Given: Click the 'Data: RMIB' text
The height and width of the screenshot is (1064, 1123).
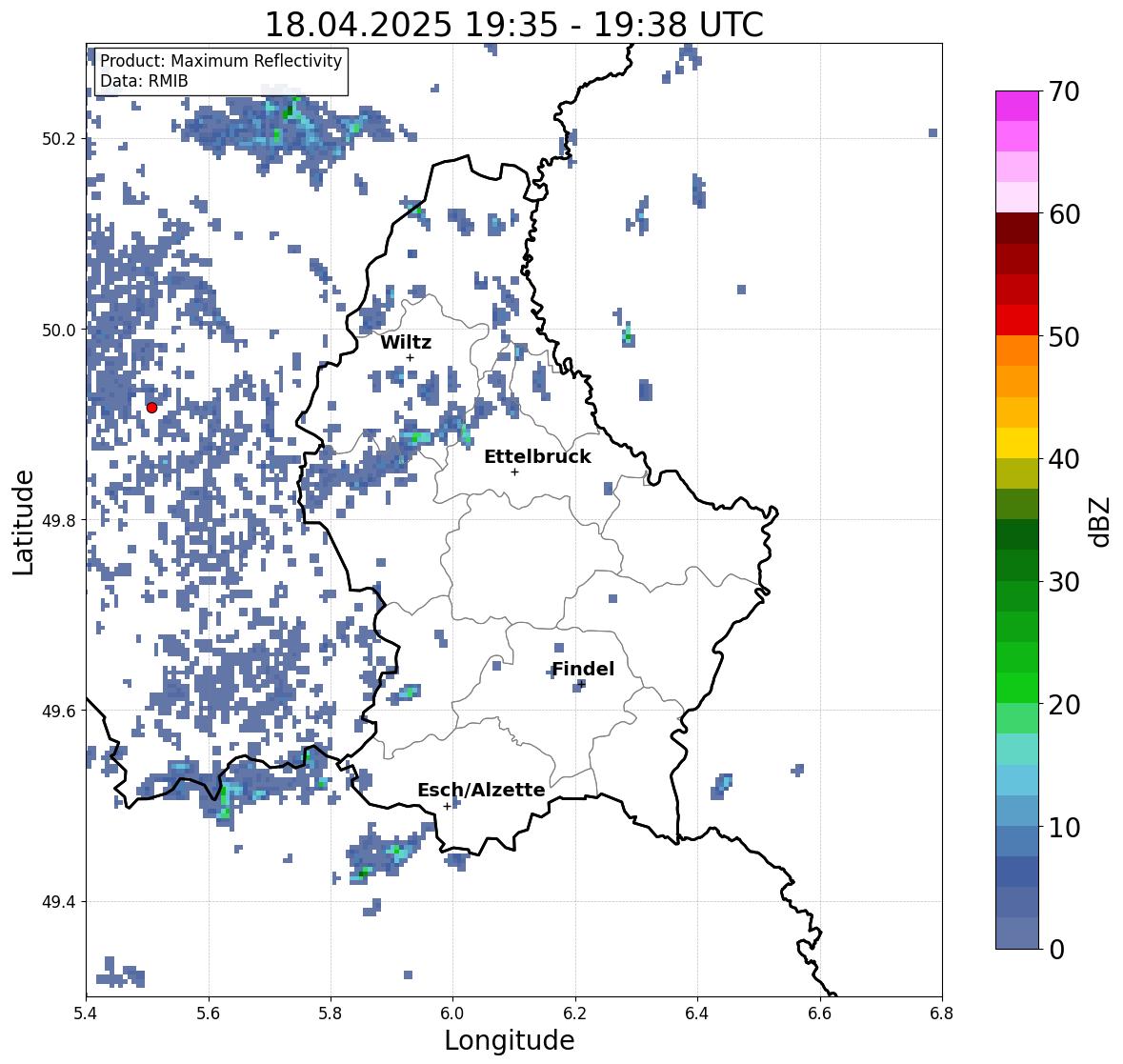Looking at the screenshot, I should (x=144, y=81).
